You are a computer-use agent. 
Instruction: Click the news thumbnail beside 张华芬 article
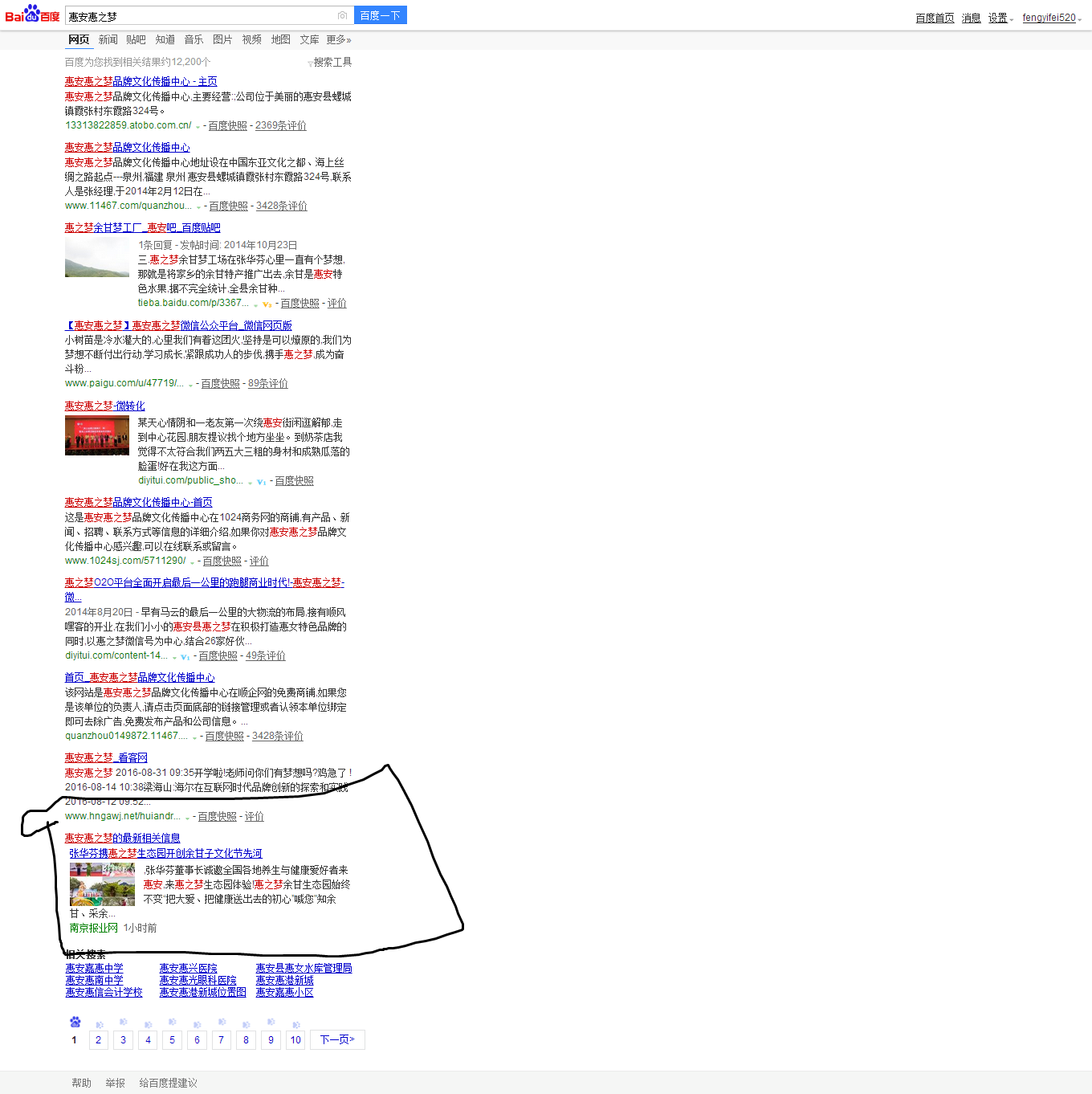coord(103,885)
